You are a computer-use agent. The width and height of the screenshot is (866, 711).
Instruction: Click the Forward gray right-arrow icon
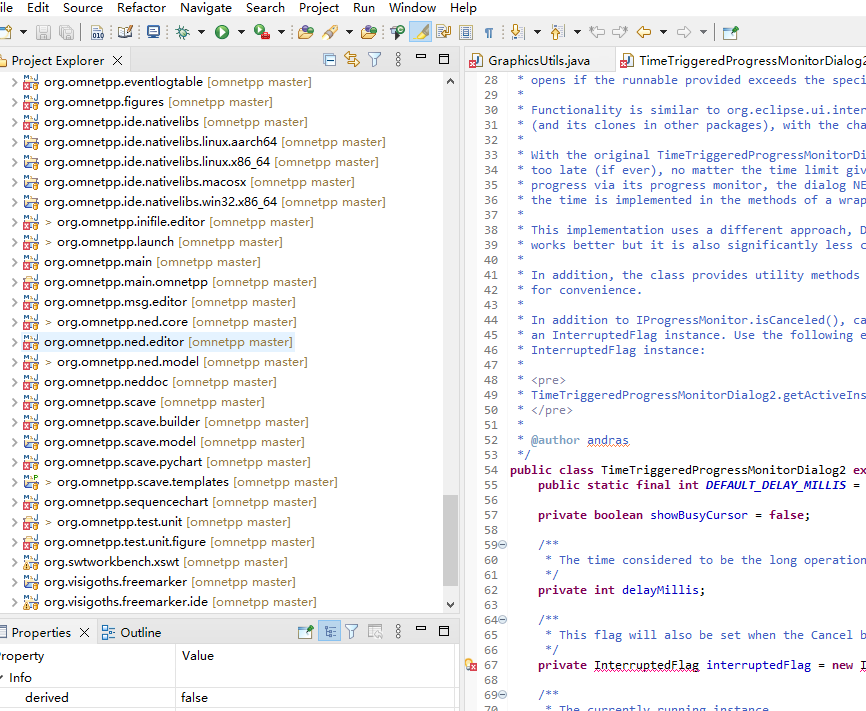pyautogui.click(x=684, y=32)
